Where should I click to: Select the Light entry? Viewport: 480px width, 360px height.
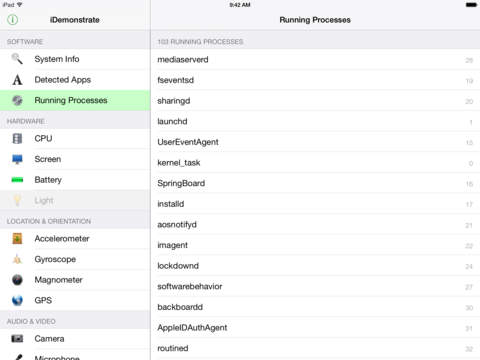75,200
